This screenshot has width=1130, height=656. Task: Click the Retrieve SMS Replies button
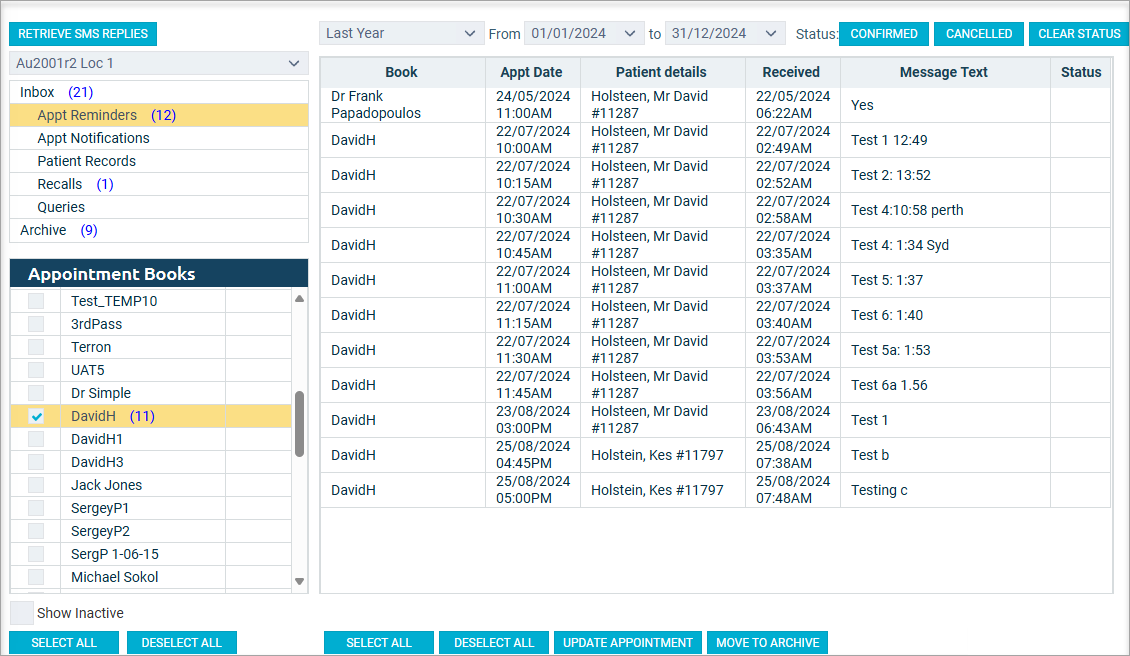[x=83, y=34]
